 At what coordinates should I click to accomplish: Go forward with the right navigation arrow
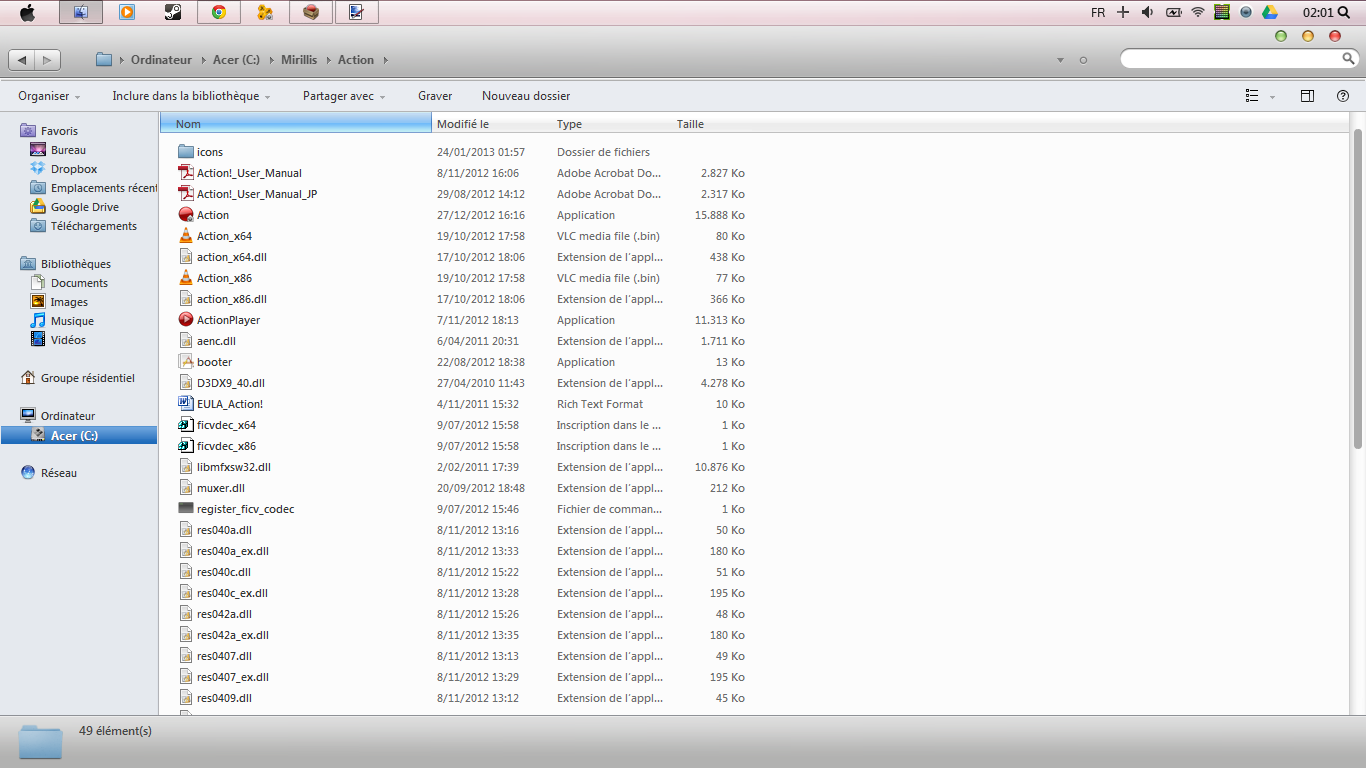pyautogui.click(x=48, y=60)
